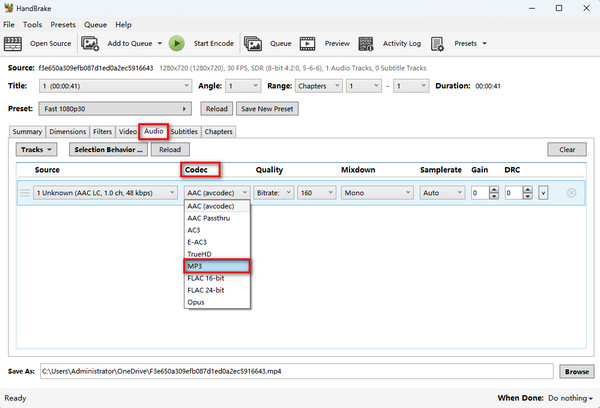The height and width of the screenshot is (408, 600).
Task: Click the Clear button
Action: pyautogui.click(x=567, y=150)
